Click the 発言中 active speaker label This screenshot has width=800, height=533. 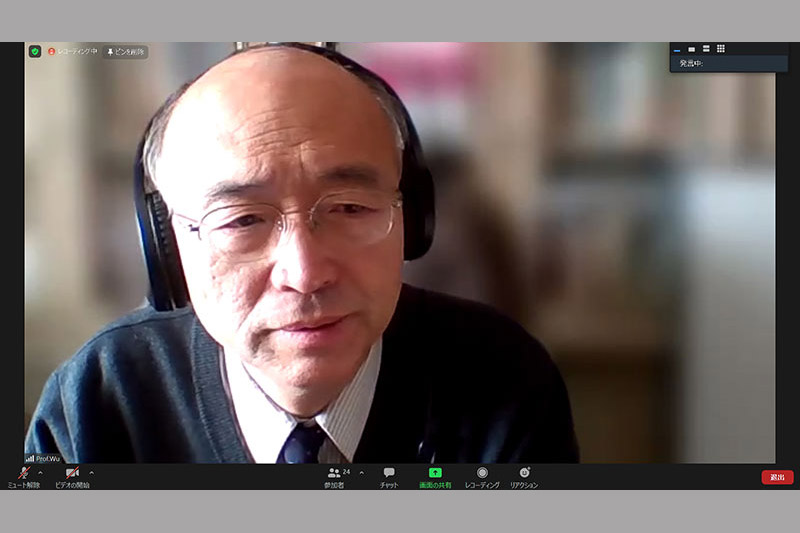point(691,64)
